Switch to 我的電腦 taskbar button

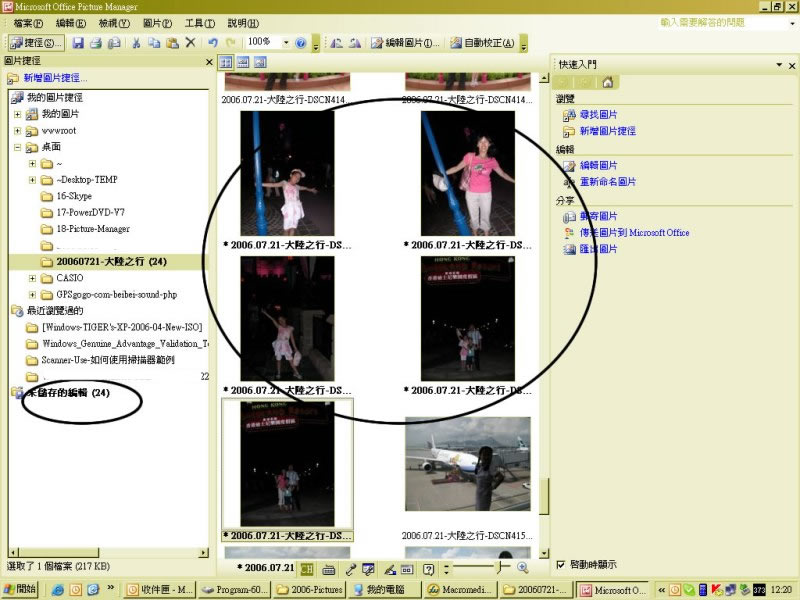385,590
